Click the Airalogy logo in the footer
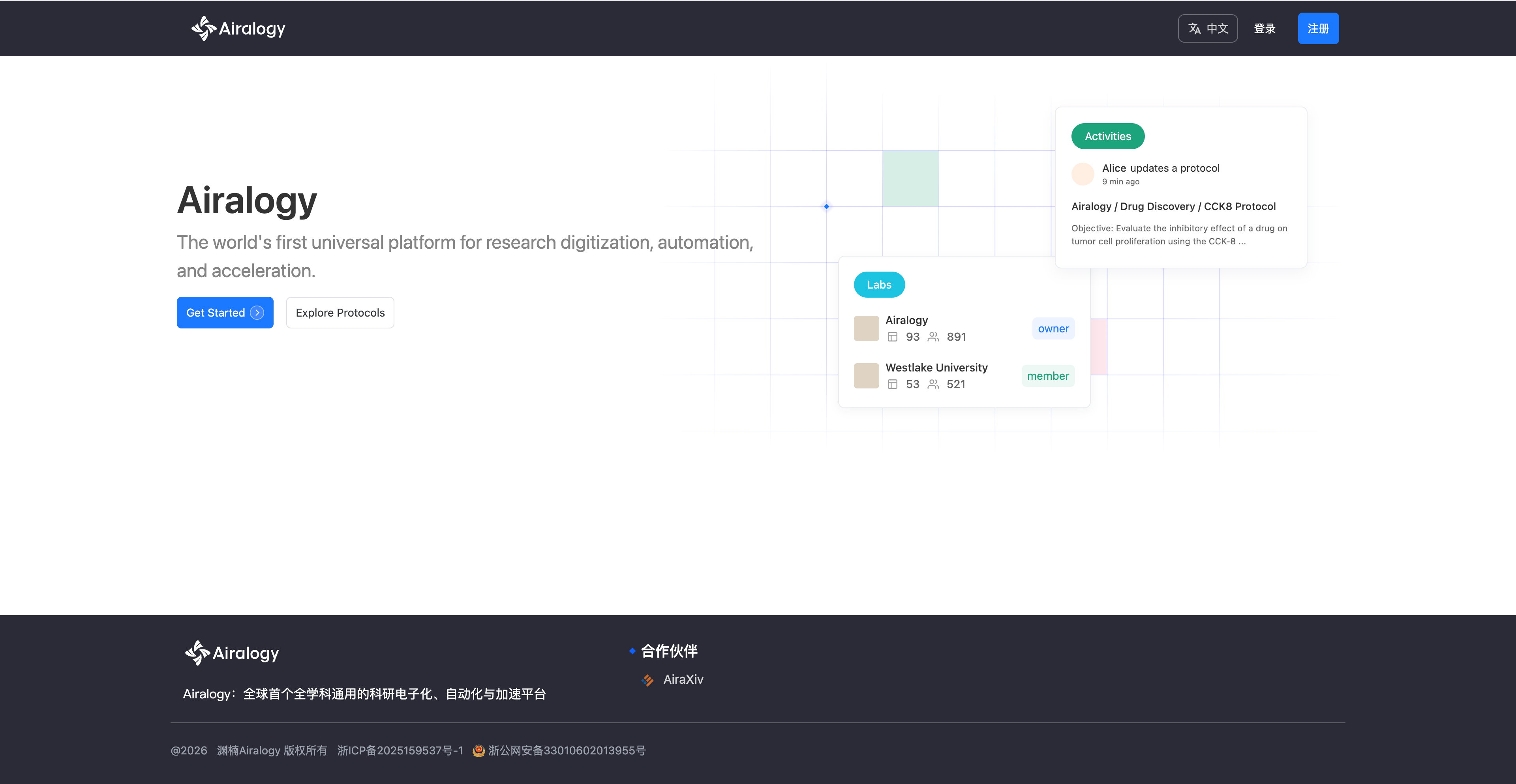1516x784 pixels. (x=232, y=653)
